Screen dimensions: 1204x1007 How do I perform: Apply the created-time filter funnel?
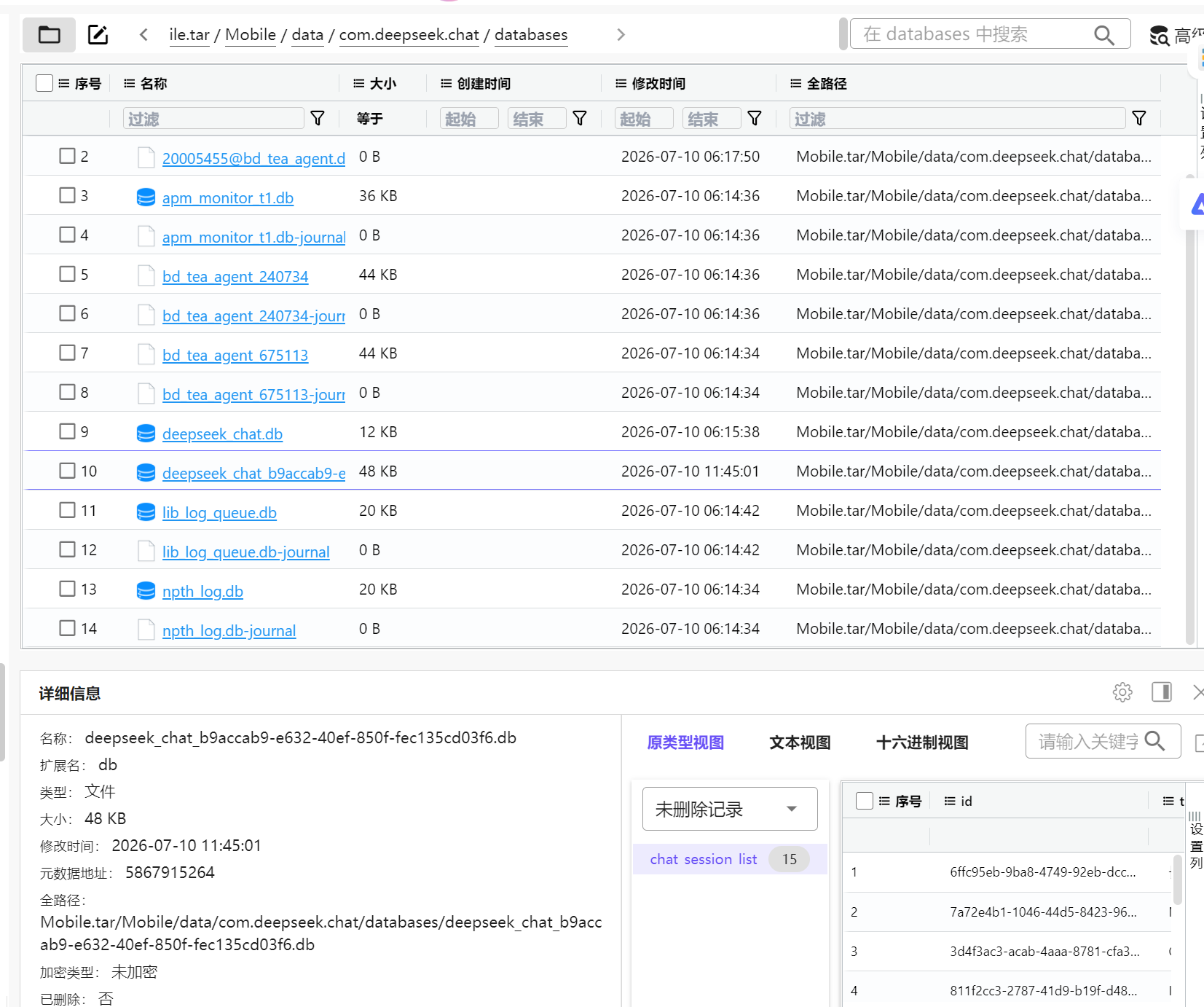(580, 118)
